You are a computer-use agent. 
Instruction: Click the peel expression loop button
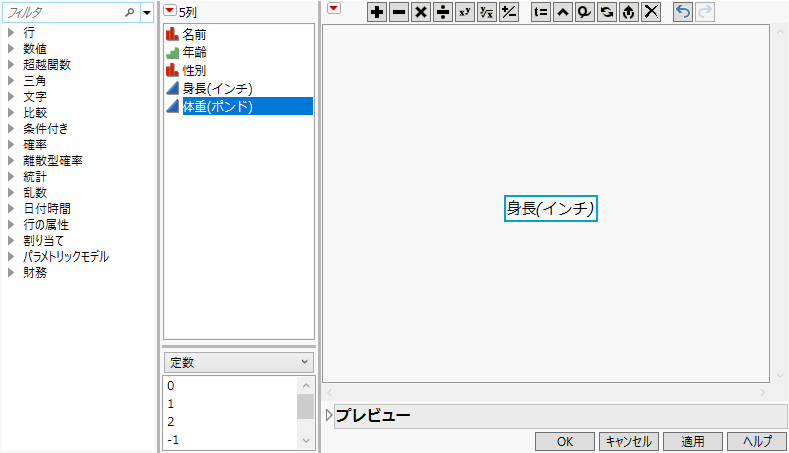coord(584,12)
